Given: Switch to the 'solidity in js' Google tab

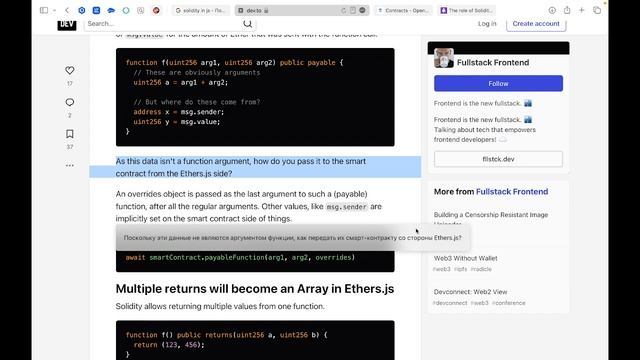Looking at the screenshot, I should click(200, 10).
